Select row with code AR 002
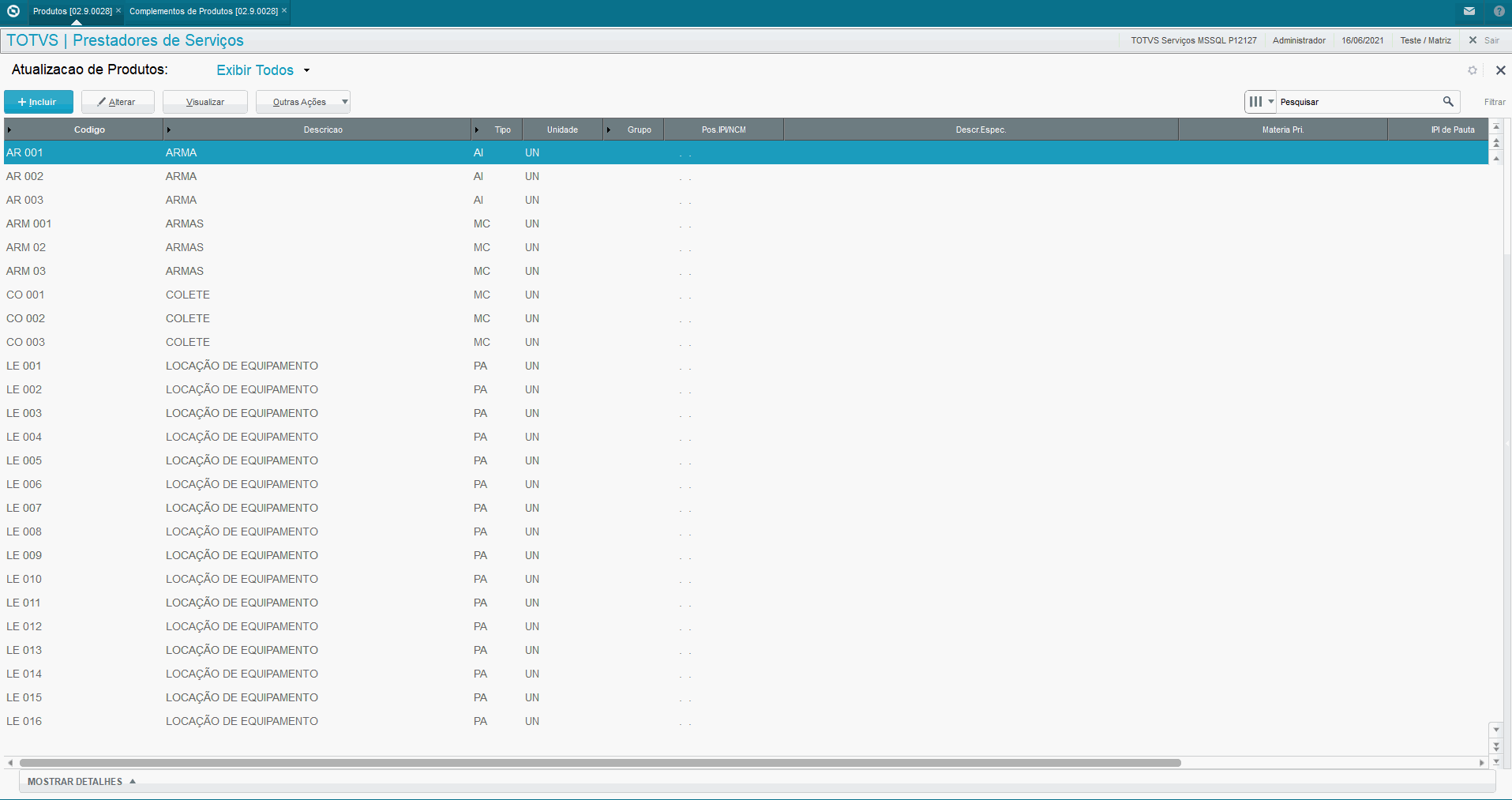The height and width of the screenshot is (800, 1512). pyautogui.click(x=746, y=176)
